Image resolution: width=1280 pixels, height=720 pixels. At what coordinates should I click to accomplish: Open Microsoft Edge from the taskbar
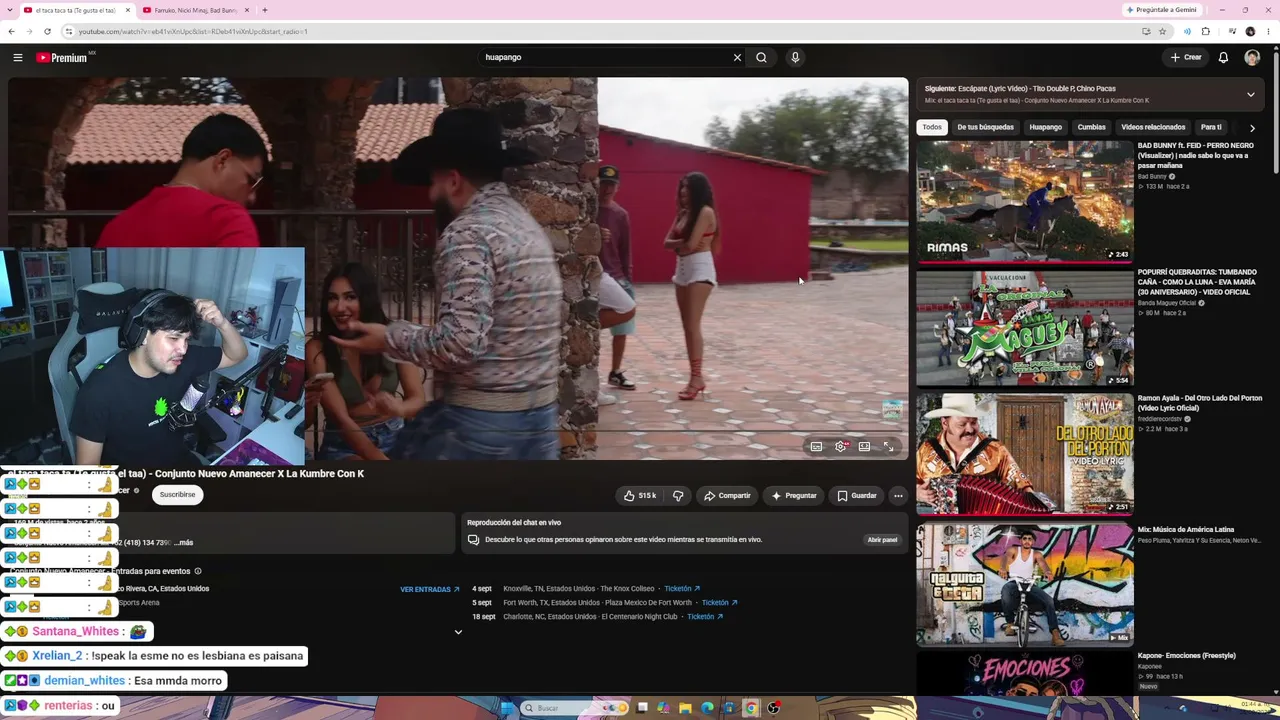pos(707,708)
